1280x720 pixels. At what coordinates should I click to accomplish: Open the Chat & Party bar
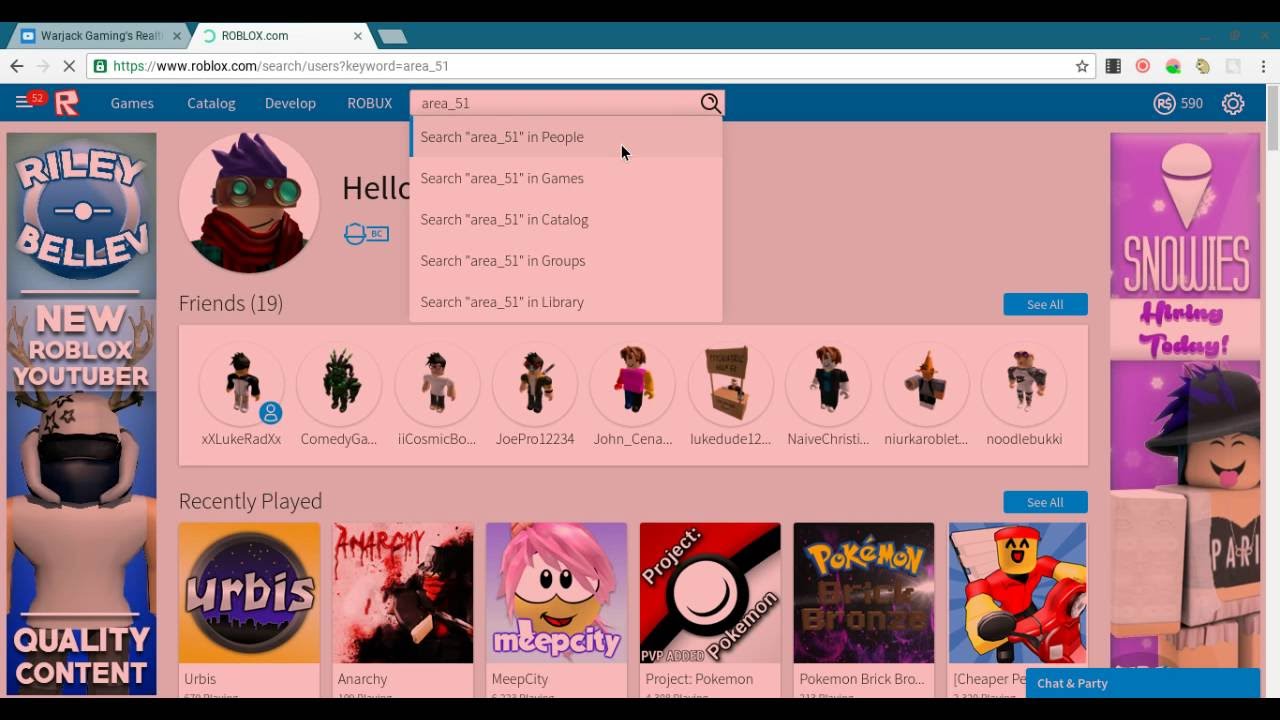(x=1143, y=683)
